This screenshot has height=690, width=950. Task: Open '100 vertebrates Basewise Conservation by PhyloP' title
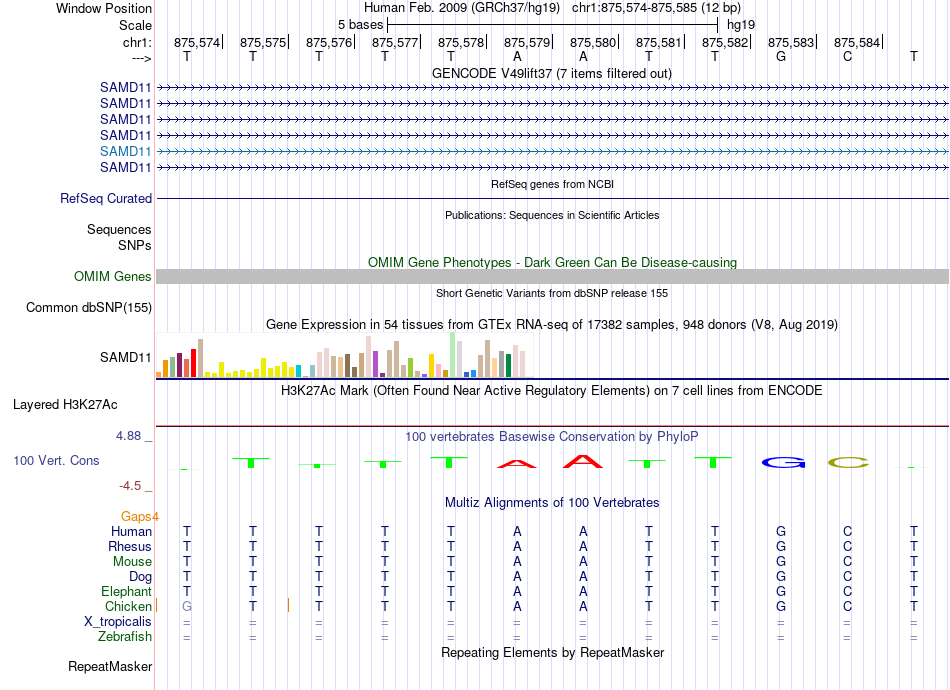tap(552, 437)
